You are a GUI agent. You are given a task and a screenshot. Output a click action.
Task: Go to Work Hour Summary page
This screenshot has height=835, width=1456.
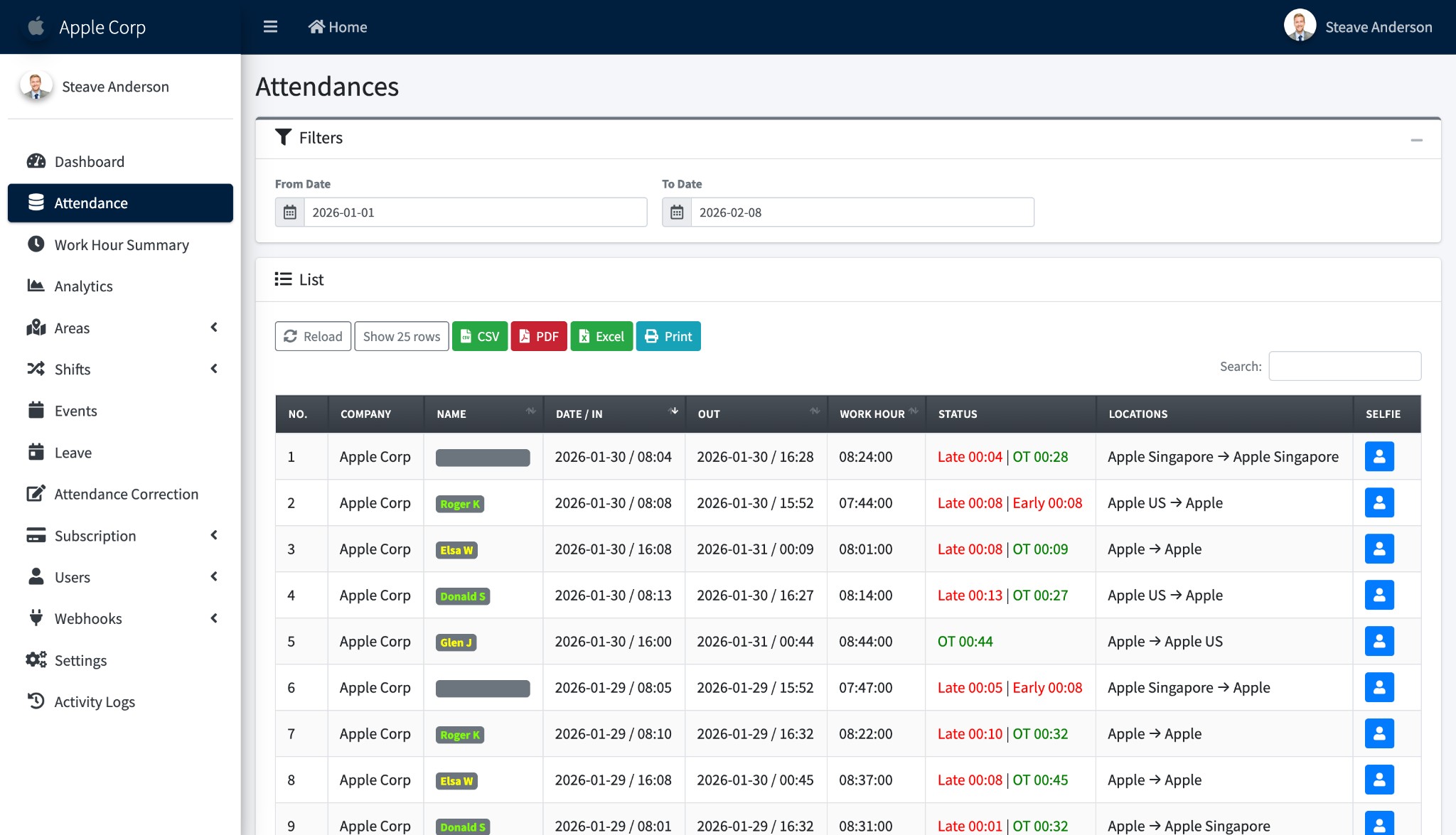click(121, 244)
